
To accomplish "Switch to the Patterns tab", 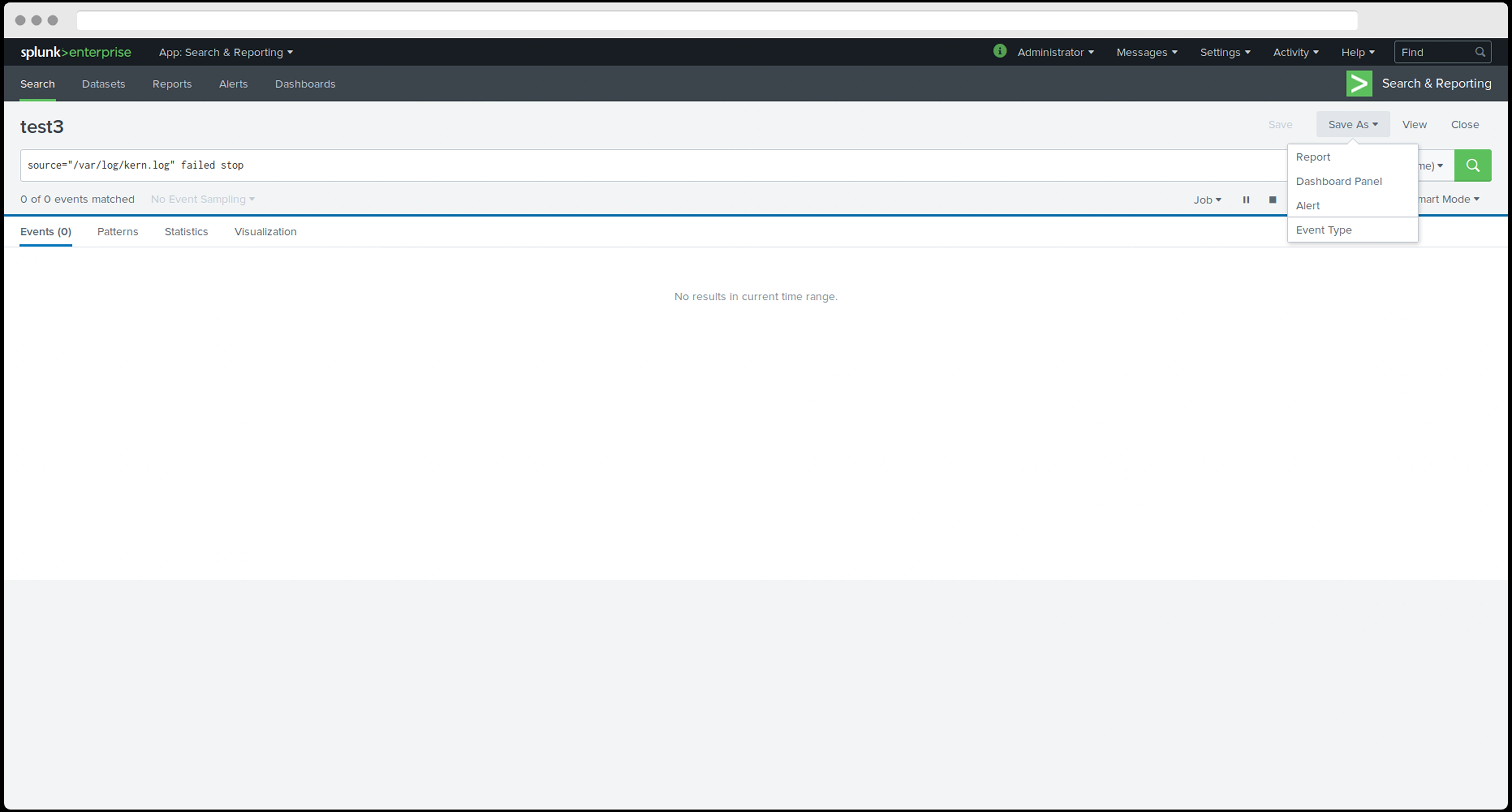I will point(117,232).
